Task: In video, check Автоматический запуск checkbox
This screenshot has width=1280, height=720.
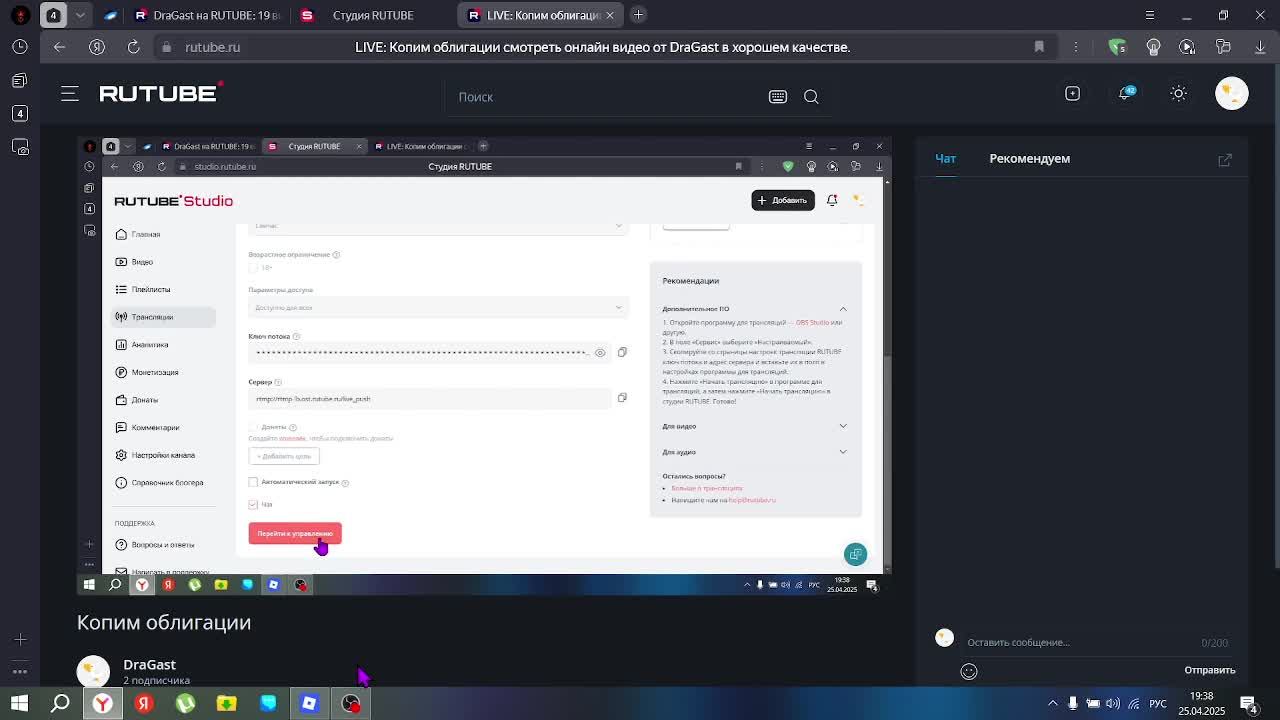Action: coord(253,482)
